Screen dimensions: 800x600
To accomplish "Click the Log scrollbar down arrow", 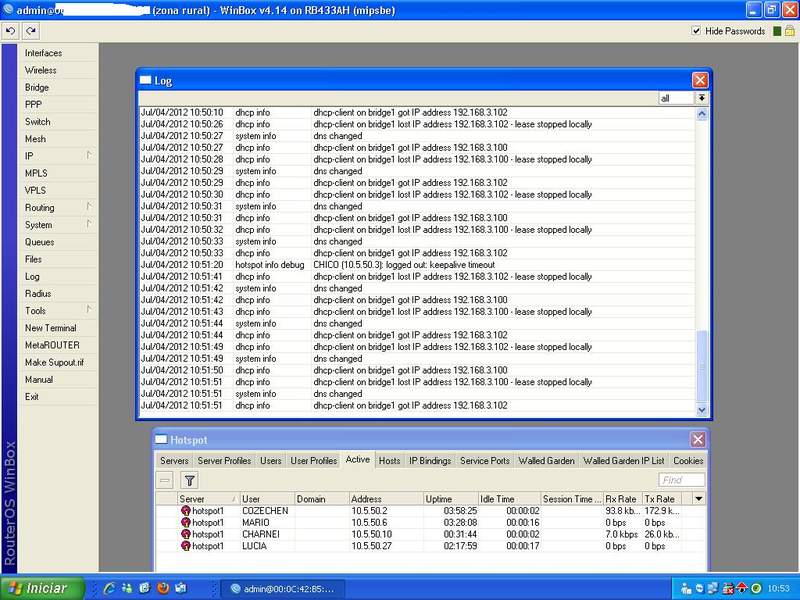I will 702,409.
